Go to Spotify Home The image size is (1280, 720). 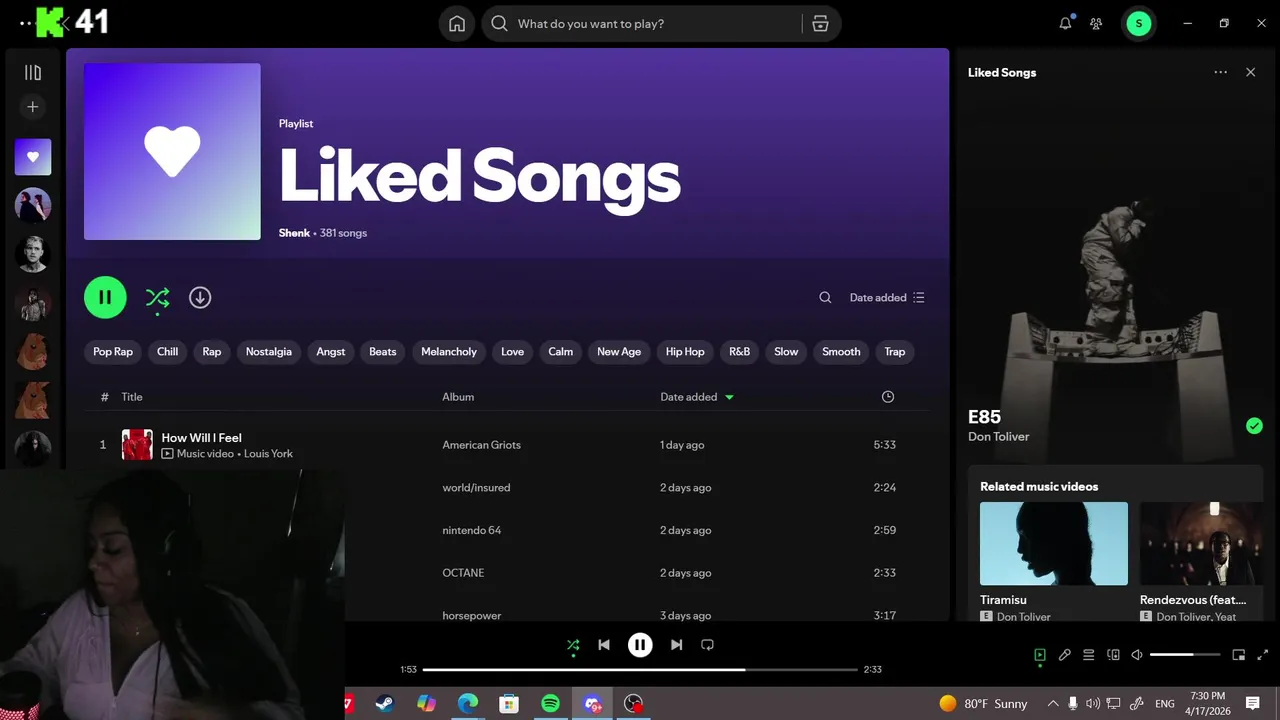tap(457, 24)
